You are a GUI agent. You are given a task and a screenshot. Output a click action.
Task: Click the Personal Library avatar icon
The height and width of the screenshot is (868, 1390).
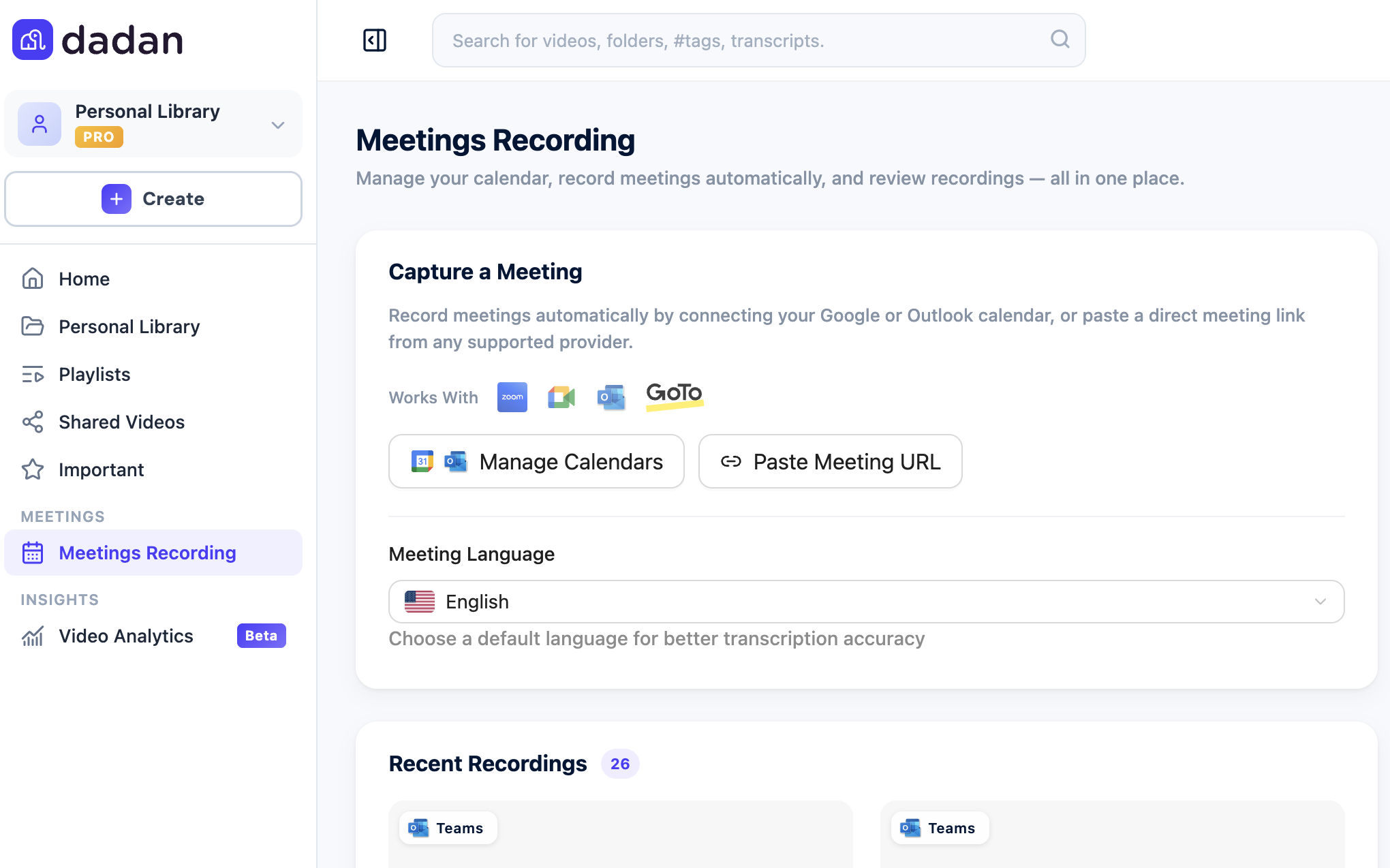(x=40, y=124)
